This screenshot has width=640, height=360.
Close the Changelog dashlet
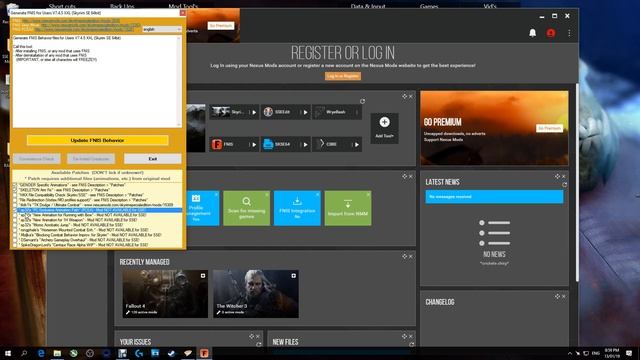pyautogui.click(x=564, y=296)
